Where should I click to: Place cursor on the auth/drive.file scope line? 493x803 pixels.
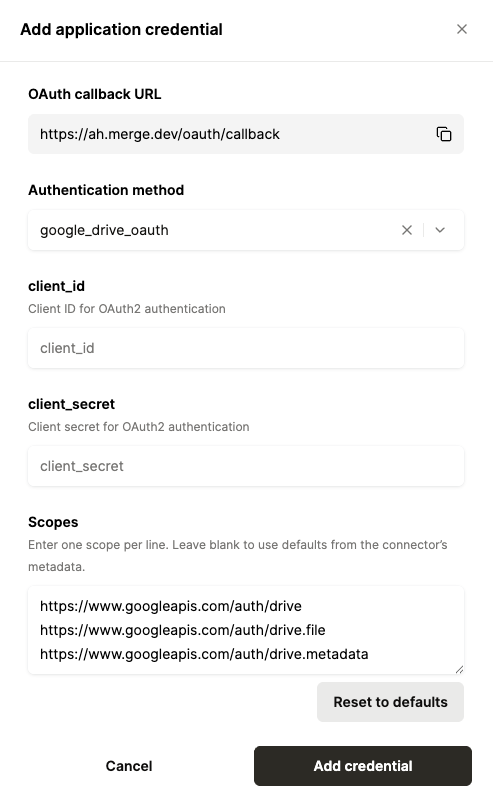pyautogui.click(x=183, y=630)
